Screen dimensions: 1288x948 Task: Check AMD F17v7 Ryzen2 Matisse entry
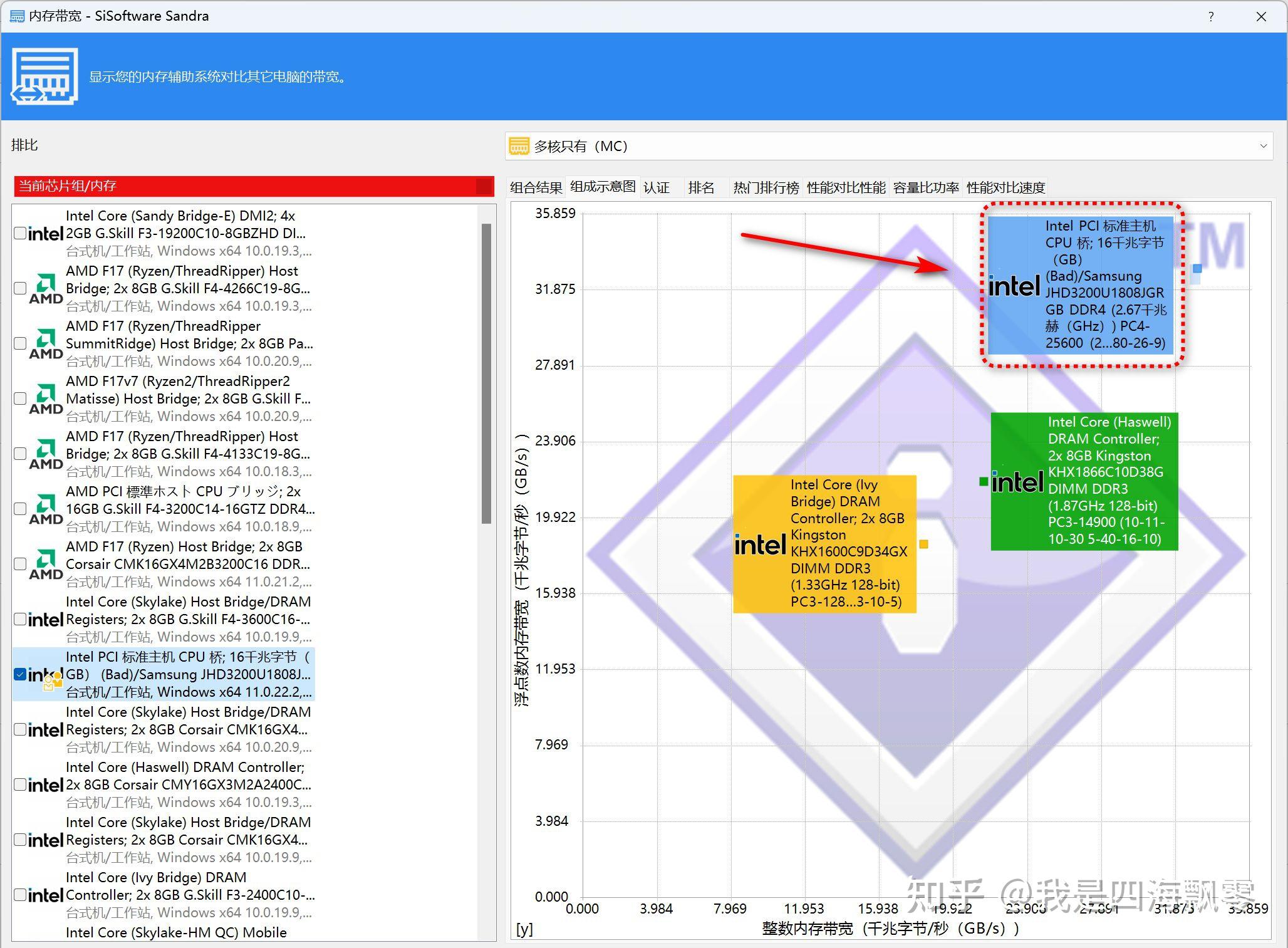point(20,398)
